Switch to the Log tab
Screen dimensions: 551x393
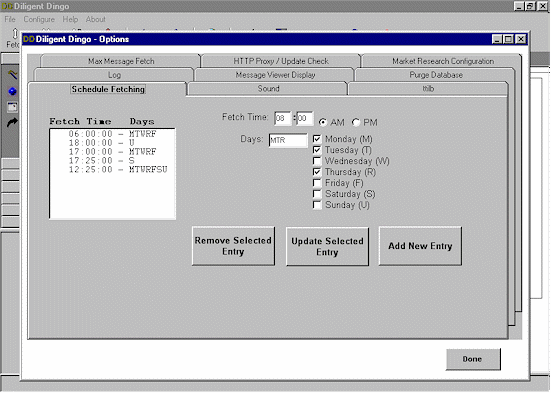[114, 75]
